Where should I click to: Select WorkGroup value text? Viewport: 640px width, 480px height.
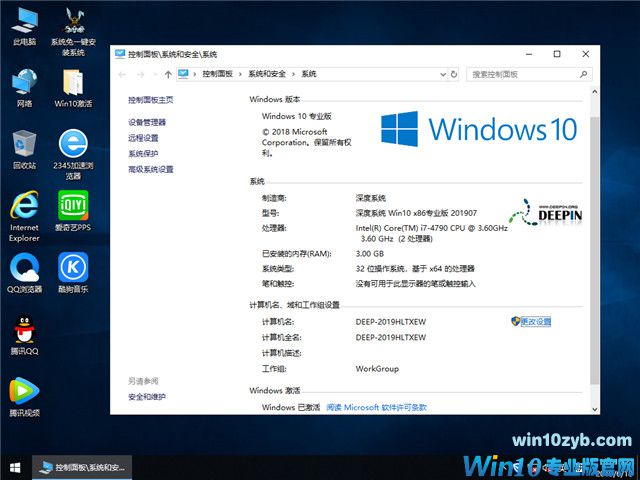tap(377, 369)
